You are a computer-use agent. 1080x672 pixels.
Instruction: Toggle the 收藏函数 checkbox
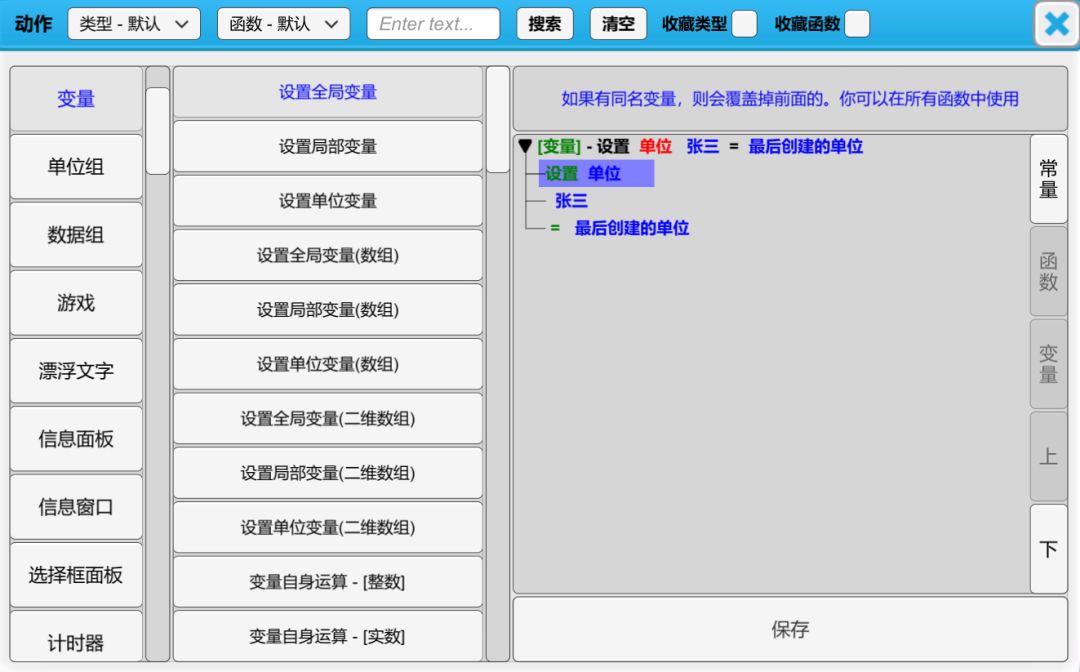coord(857,24)
